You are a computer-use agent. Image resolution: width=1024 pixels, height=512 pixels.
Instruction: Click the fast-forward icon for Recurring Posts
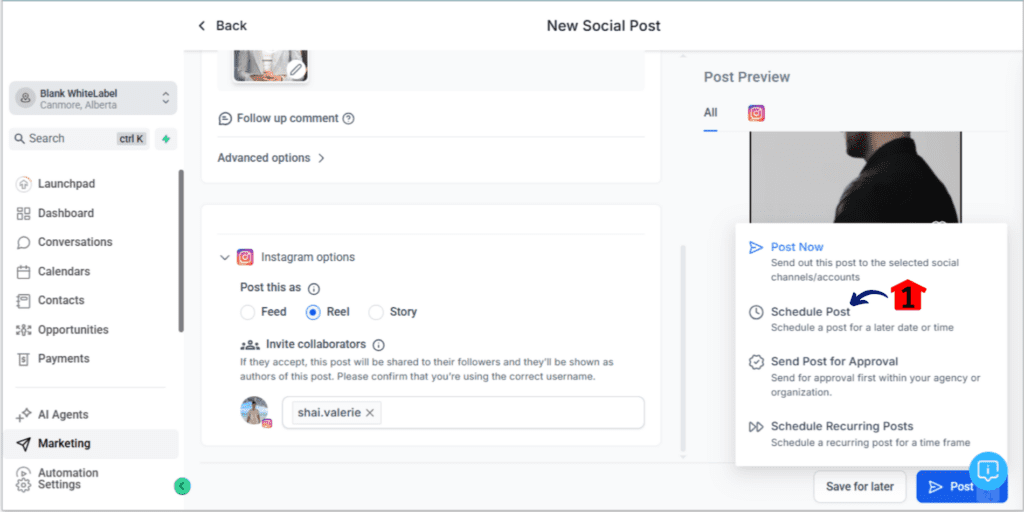pyautogui.click(x=756, y=427)
